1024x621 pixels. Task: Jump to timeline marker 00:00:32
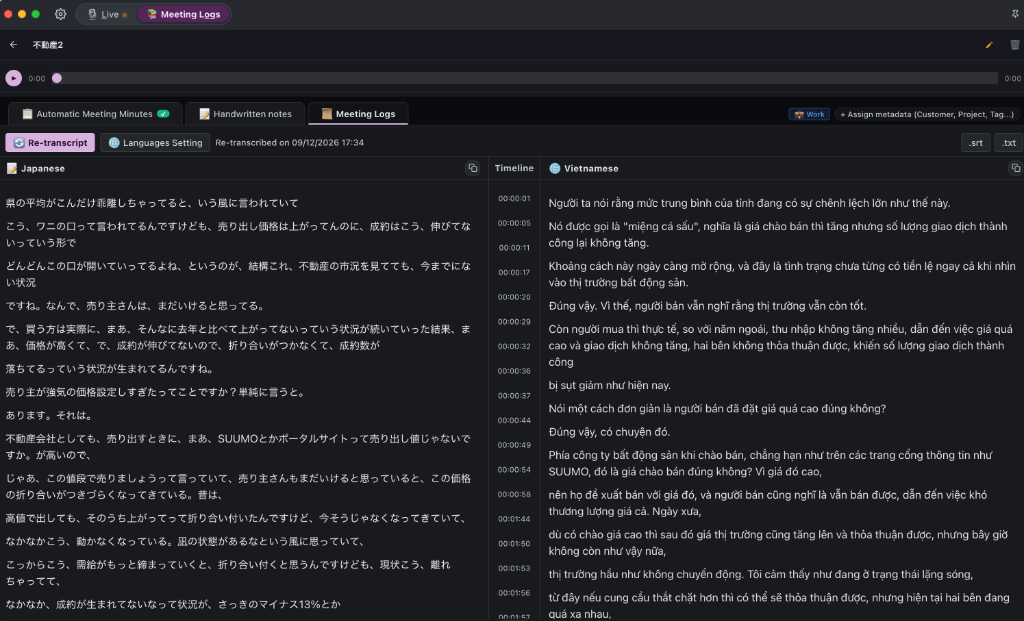(514, 347)
